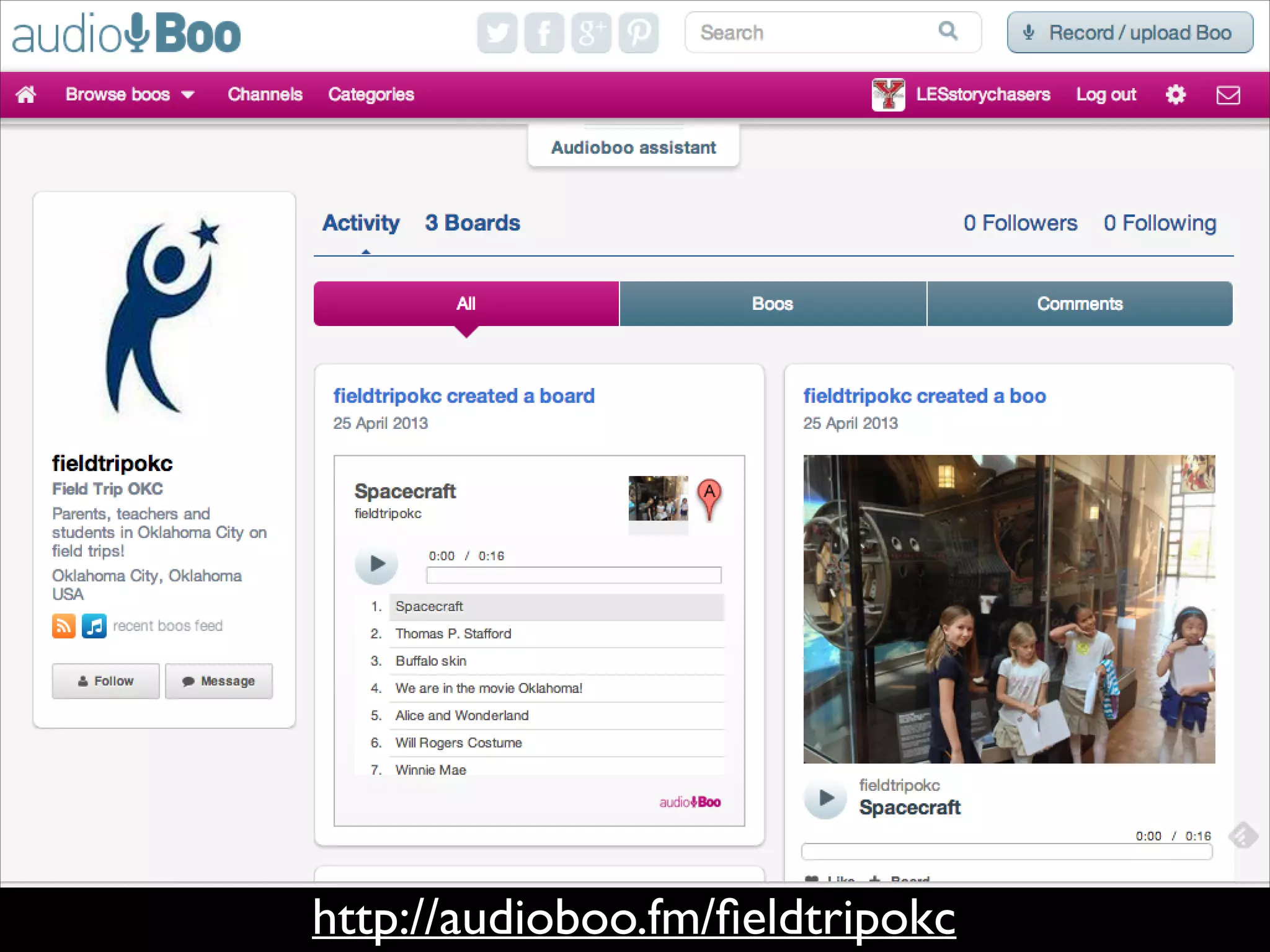Screen dimensions: 1270x952
Task: Open the iTunes music feed icon
Action: click(94, 626)
